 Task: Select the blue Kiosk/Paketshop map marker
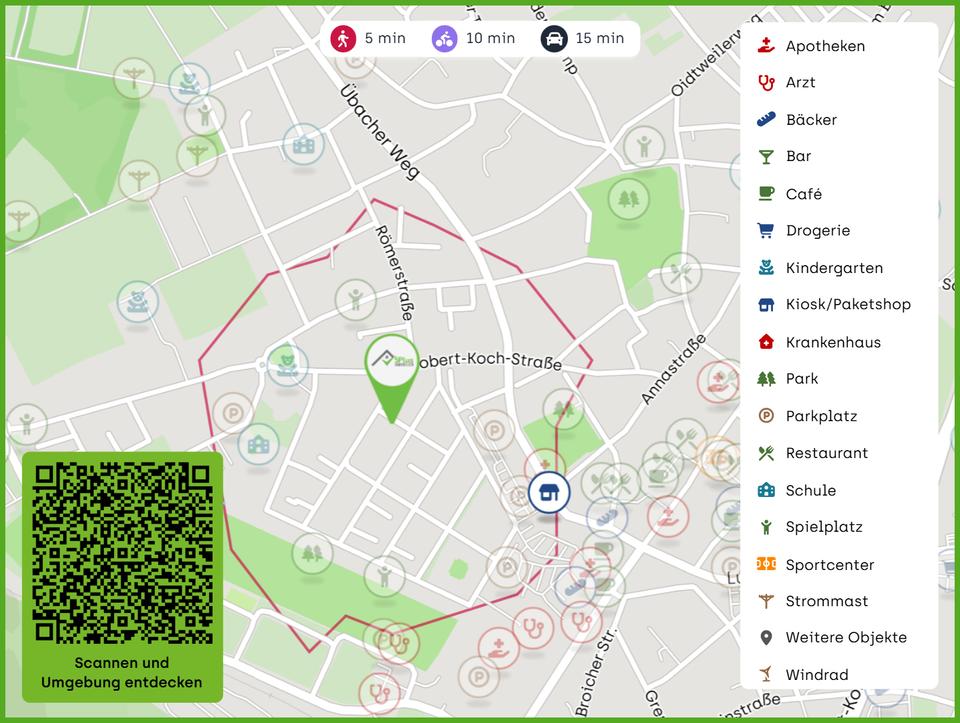[548, 492]
